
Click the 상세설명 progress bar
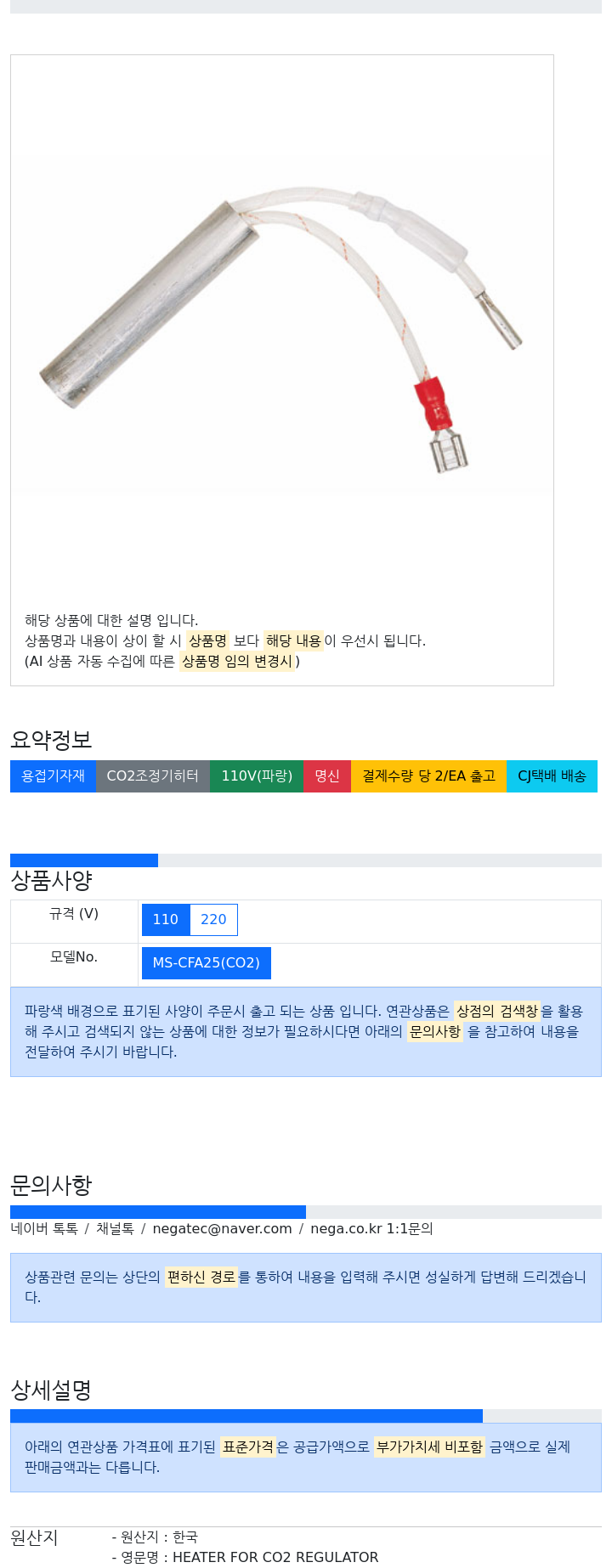[306, 1416]
